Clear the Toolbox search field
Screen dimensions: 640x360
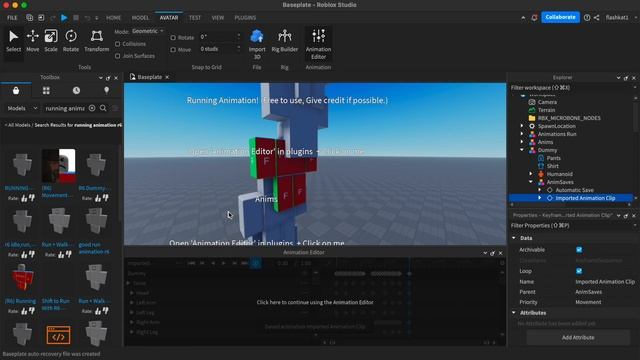tap(92, 108)
